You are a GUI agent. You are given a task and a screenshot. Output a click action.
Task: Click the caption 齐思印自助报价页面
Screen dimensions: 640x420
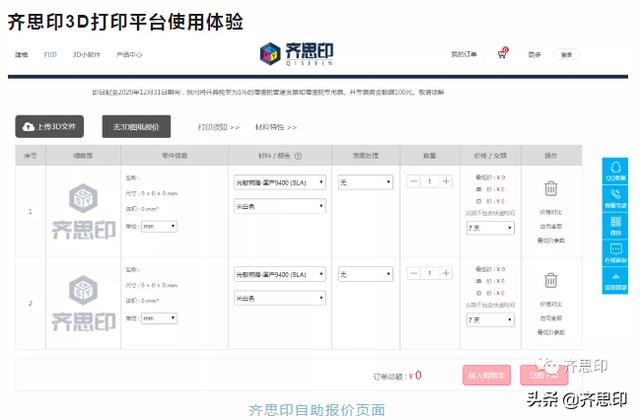(x=317, y=410)
